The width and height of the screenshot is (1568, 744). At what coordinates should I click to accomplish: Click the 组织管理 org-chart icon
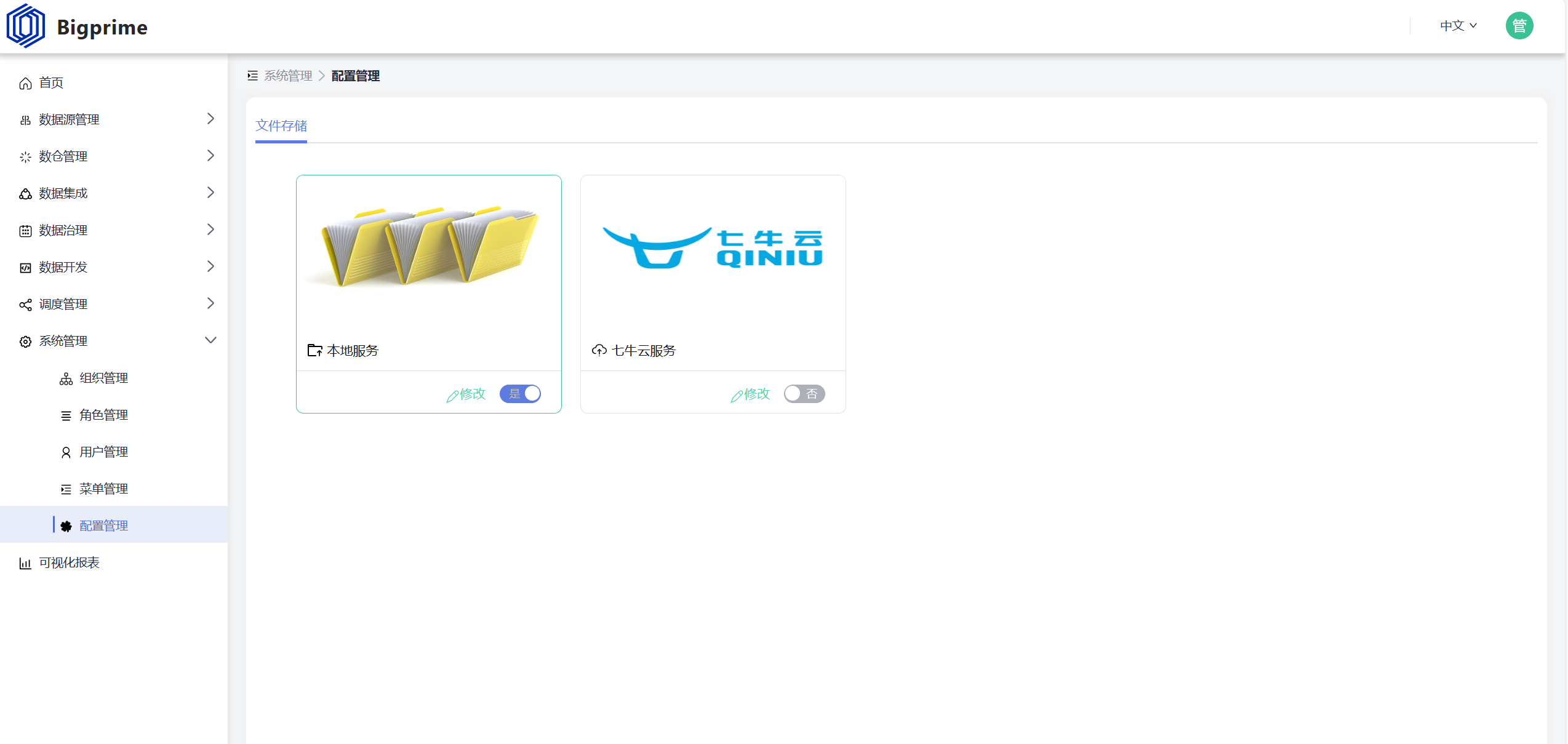(x=66, y=379)
